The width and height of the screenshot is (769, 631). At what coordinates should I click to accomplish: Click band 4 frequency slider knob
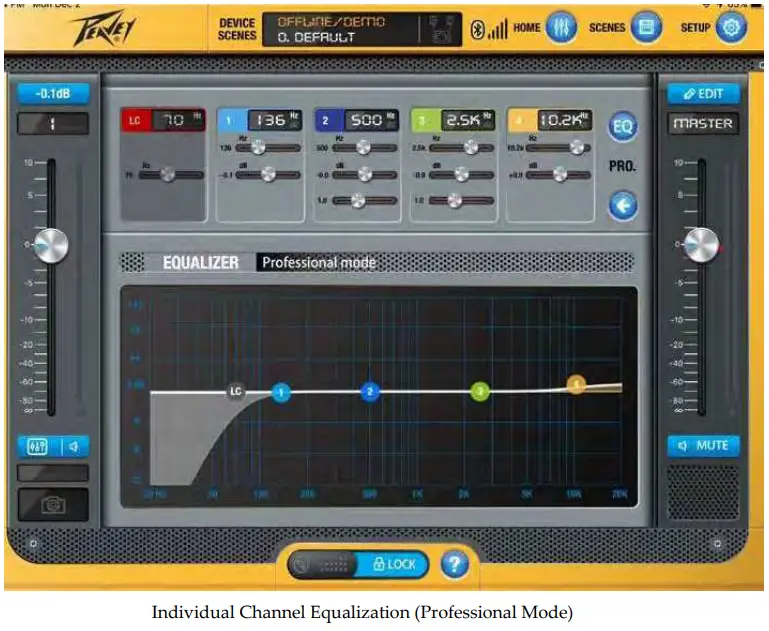click(577, 147)
